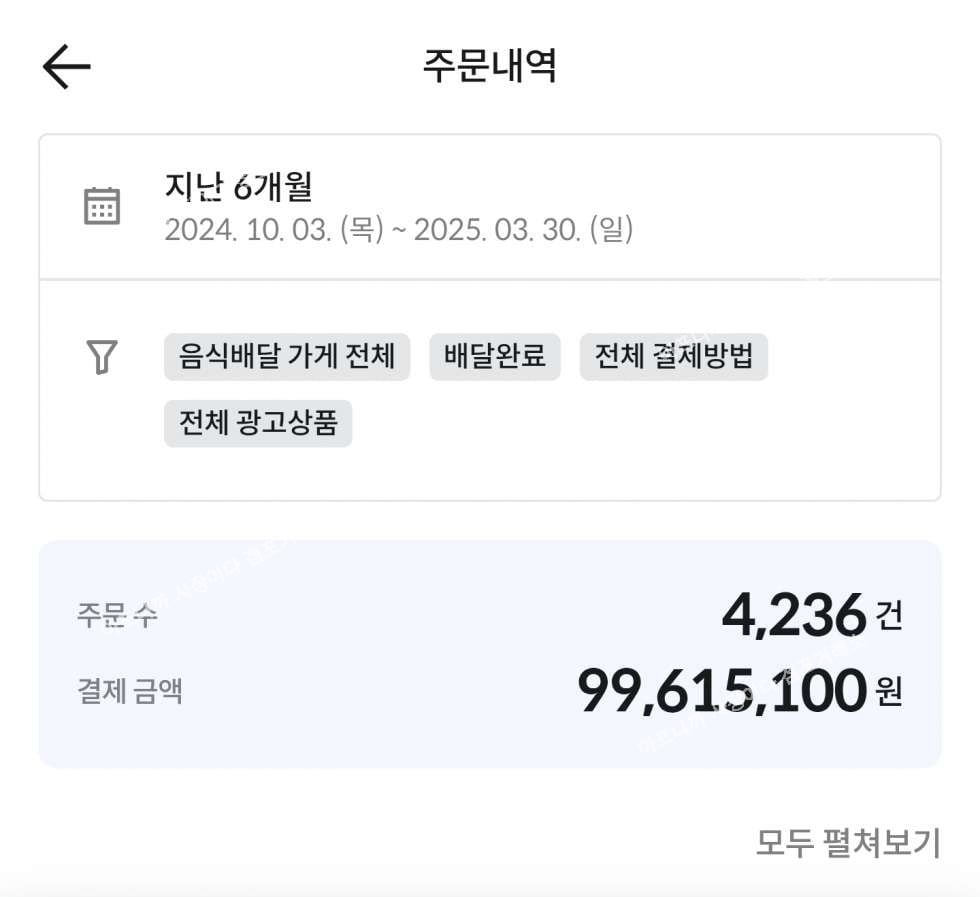Click the end date 2025. 03. 30. (일)
980x897 pixels.
(x=524, y=229)
